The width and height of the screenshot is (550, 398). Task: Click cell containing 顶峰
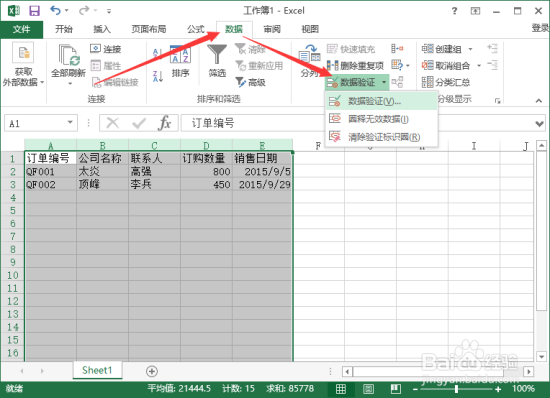coord(102,184)
